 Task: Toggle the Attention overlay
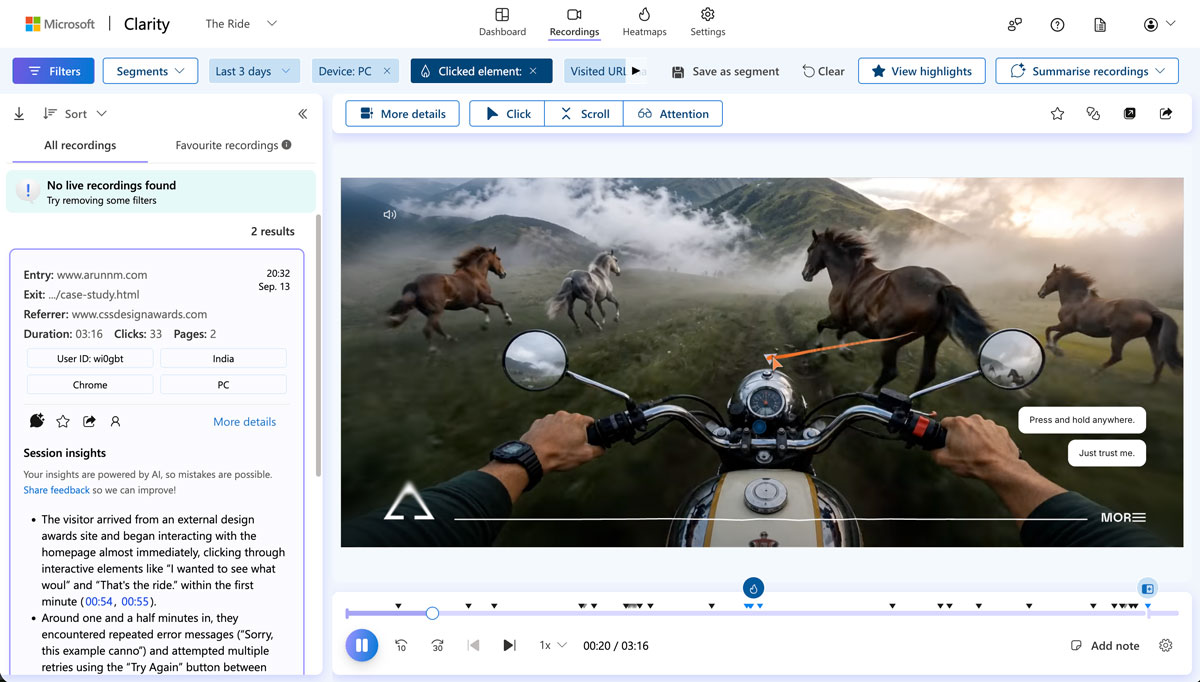tap(673, 114)
